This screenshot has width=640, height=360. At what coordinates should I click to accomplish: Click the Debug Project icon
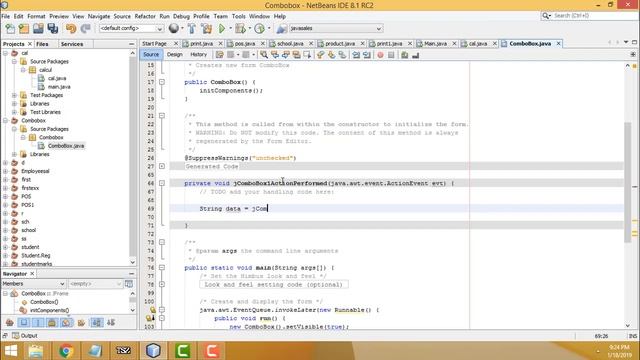click(240, 28)
